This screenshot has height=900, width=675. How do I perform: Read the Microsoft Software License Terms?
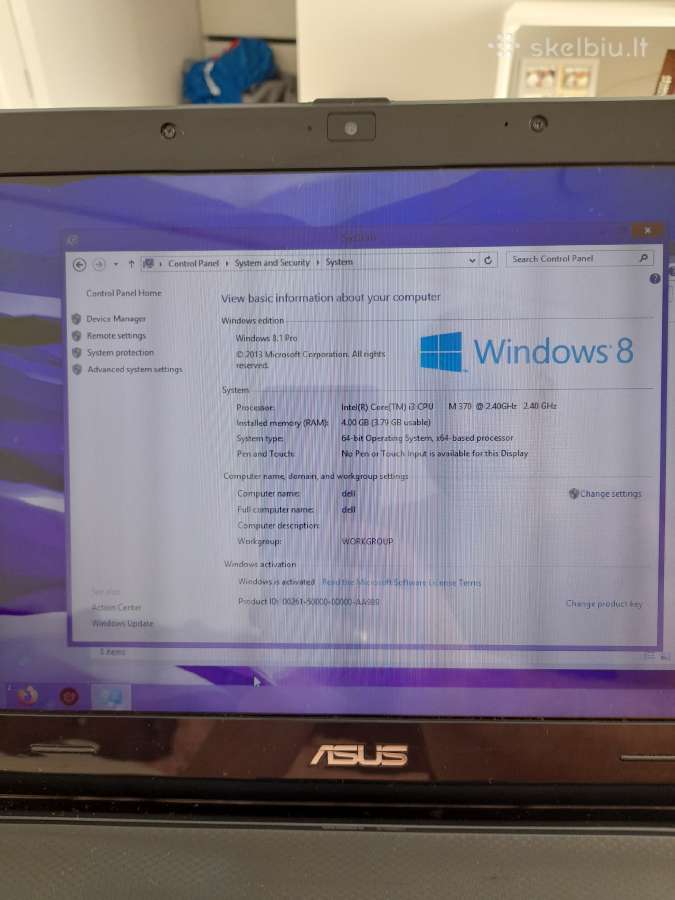(401, 583)
